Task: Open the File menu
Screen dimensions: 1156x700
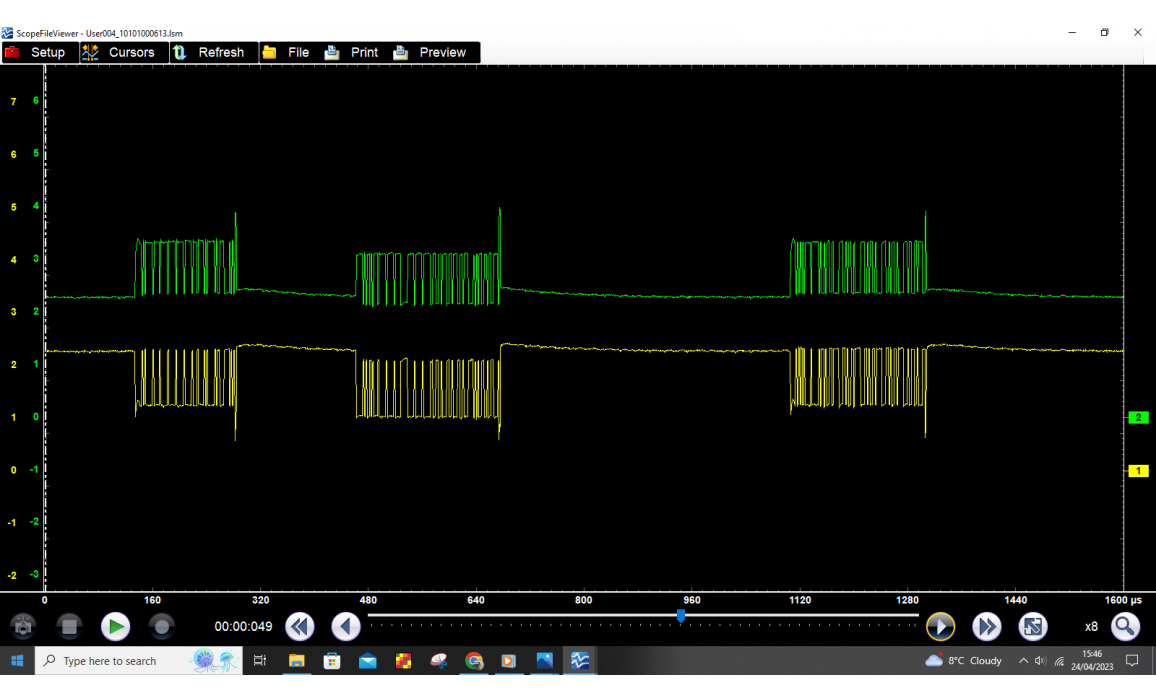Action: [286, 52]
